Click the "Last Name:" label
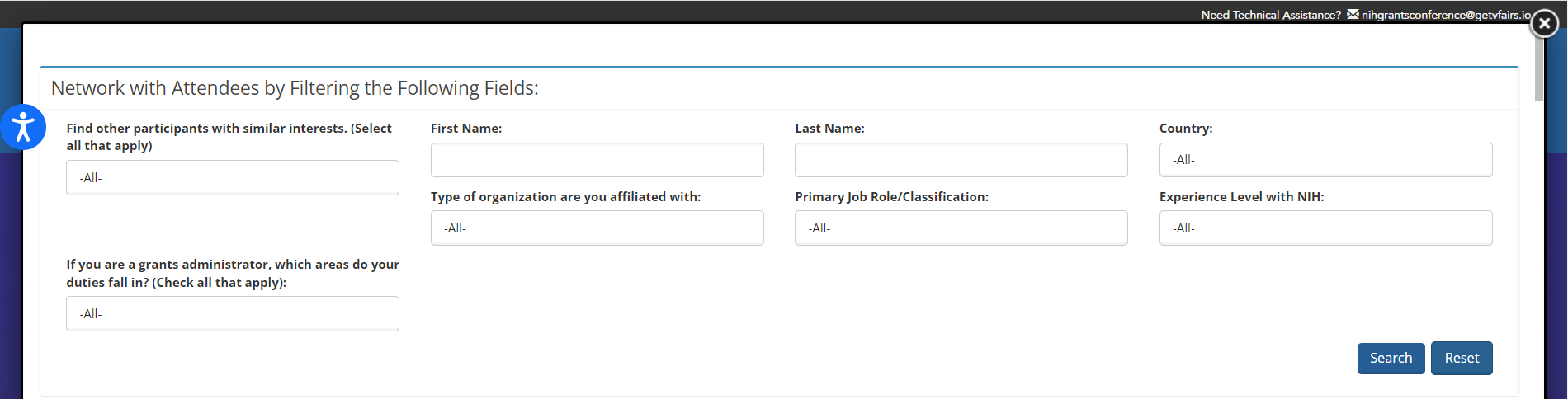Viewport: 1568px width, 399px height. tap(829, 129)
